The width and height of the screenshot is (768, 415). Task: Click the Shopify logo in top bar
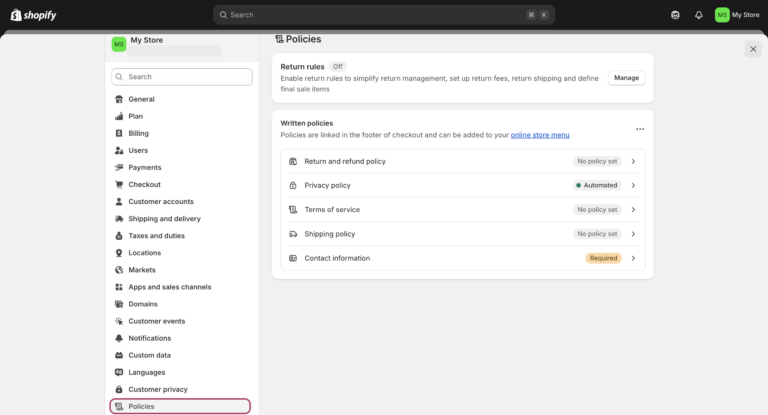click(x=33, y=15)
